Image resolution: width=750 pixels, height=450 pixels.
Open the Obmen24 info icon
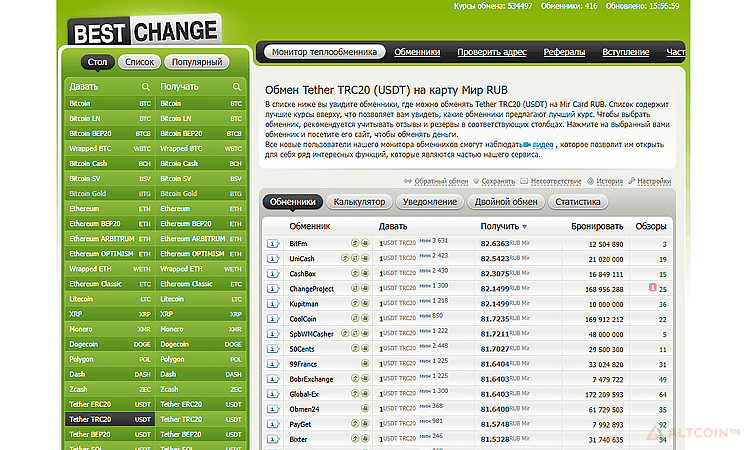point(273,409)
